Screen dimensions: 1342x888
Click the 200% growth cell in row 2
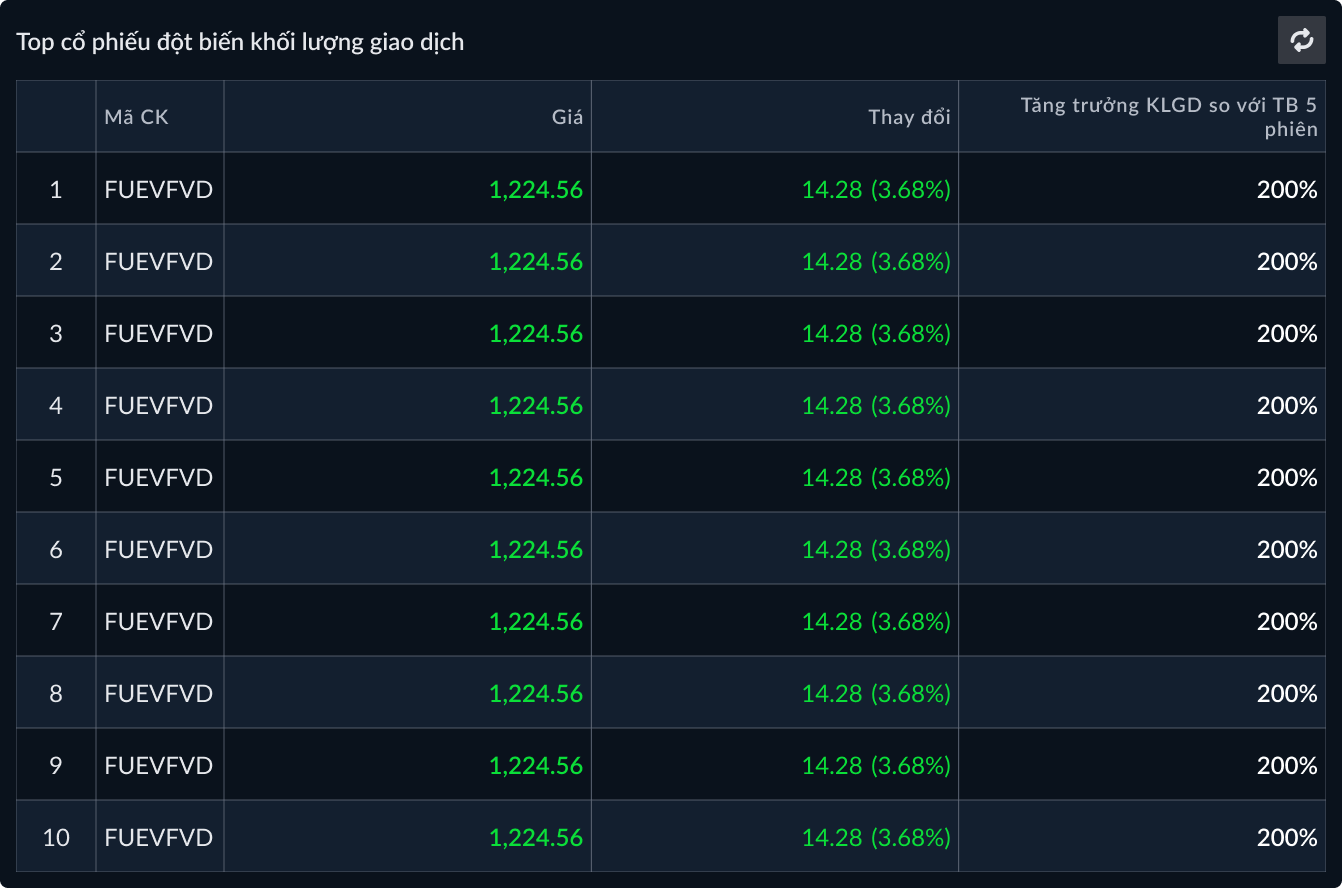pos(1286,261)
